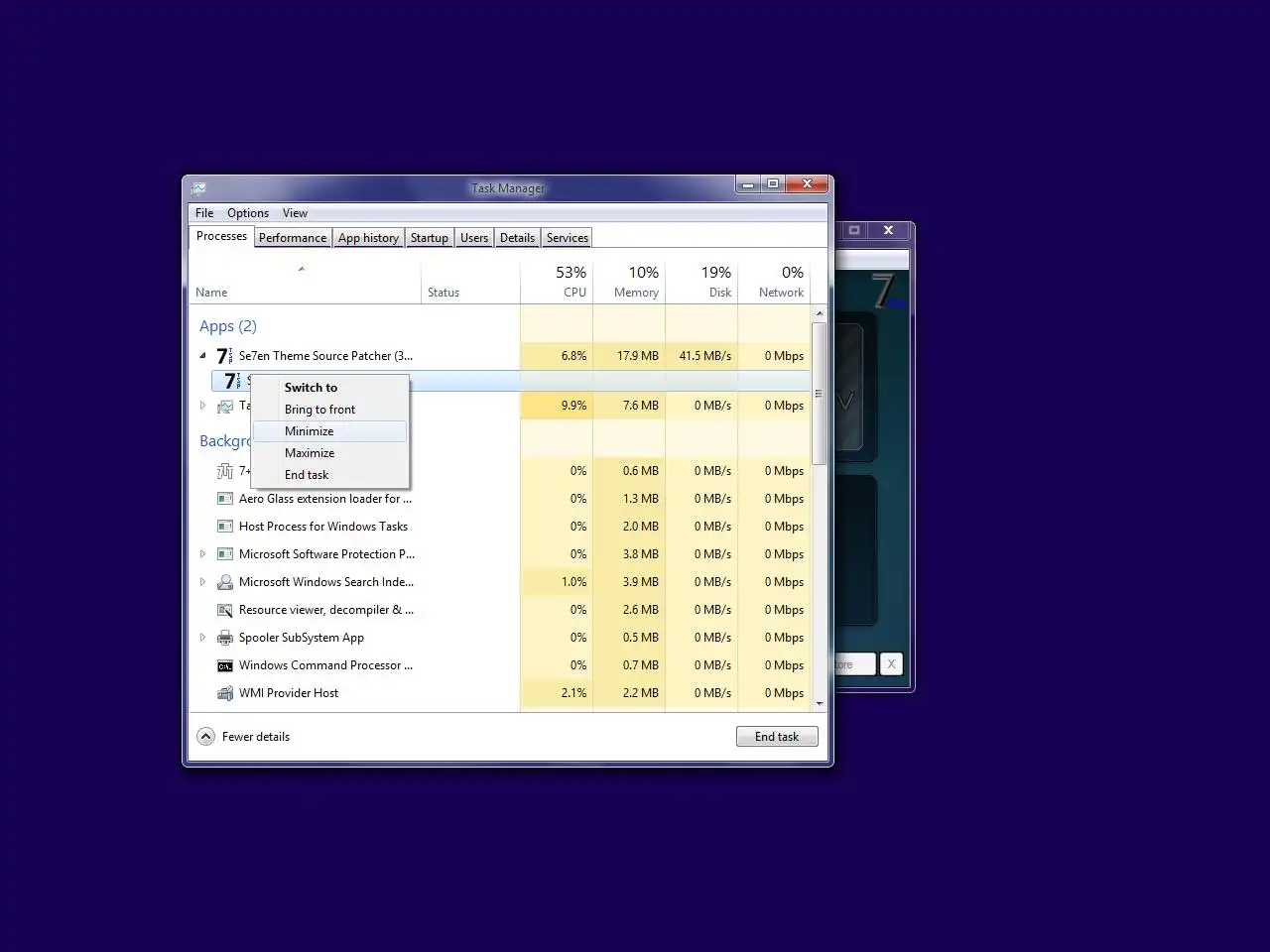Sort by the Disk column header
The image size is (1270, 952).
point(701,282)
